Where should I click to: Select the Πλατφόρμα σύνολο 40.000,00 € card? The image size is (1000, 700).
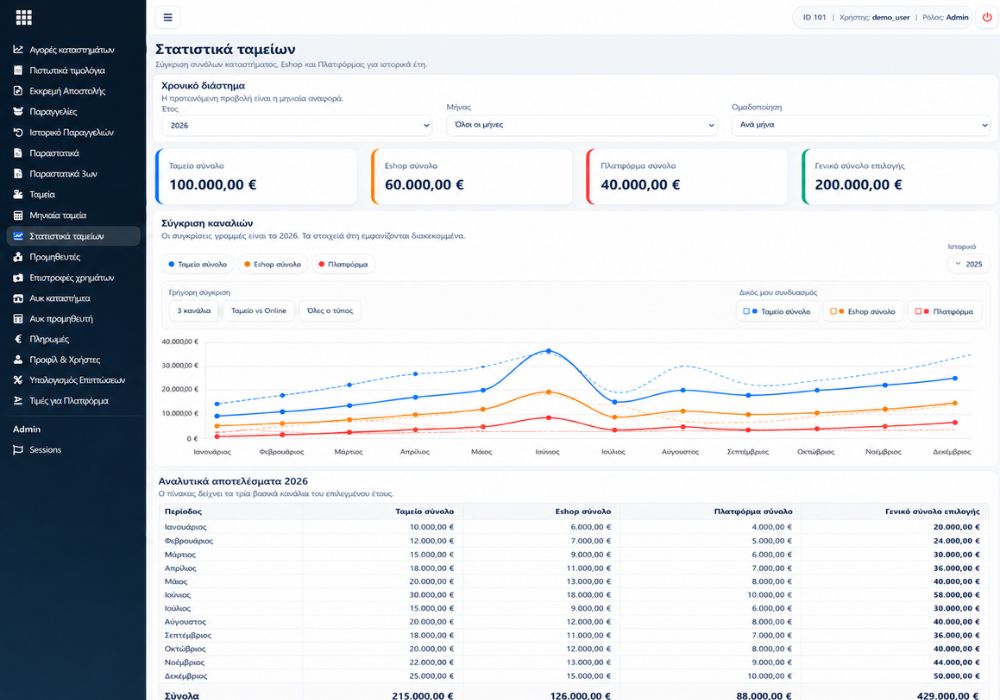[687, 177]
